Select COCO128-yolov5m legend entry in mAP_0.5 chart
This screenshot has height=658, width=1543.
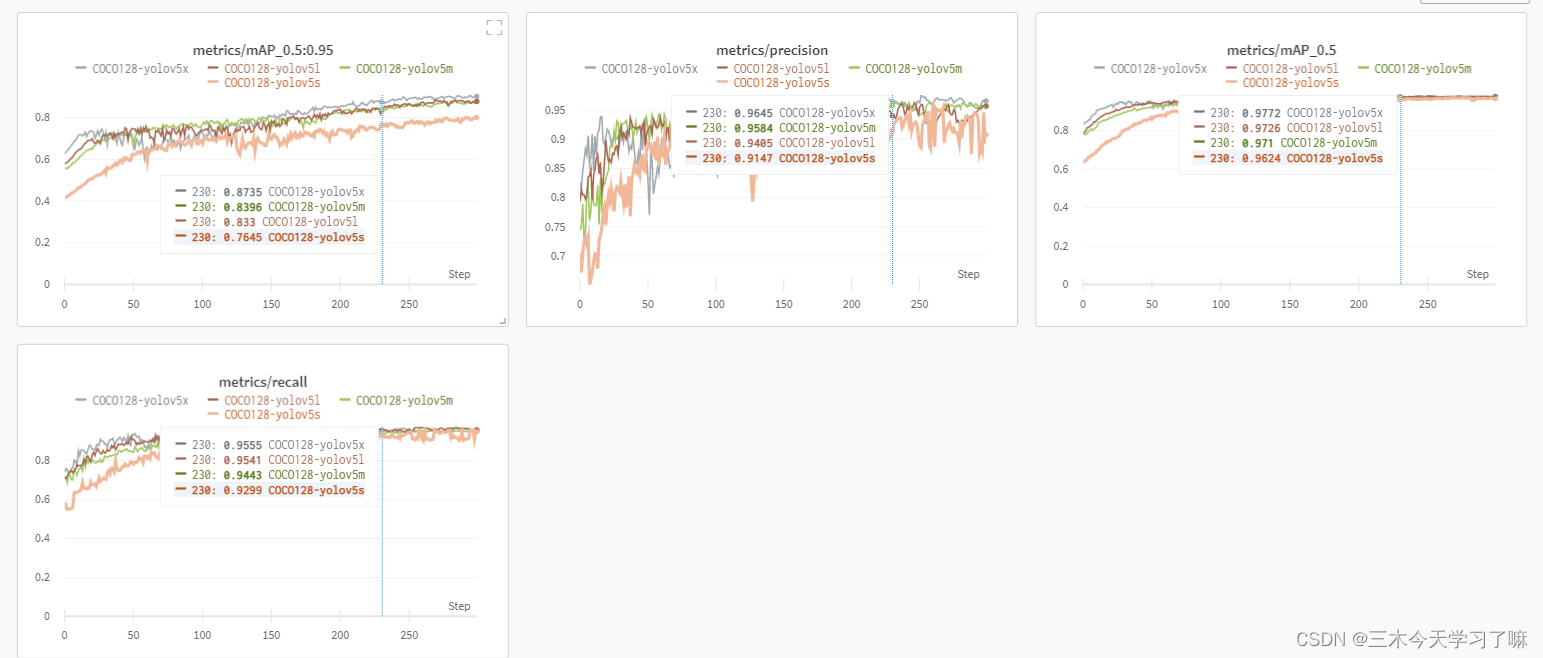pyautogui.click(x=1414, y=69)
